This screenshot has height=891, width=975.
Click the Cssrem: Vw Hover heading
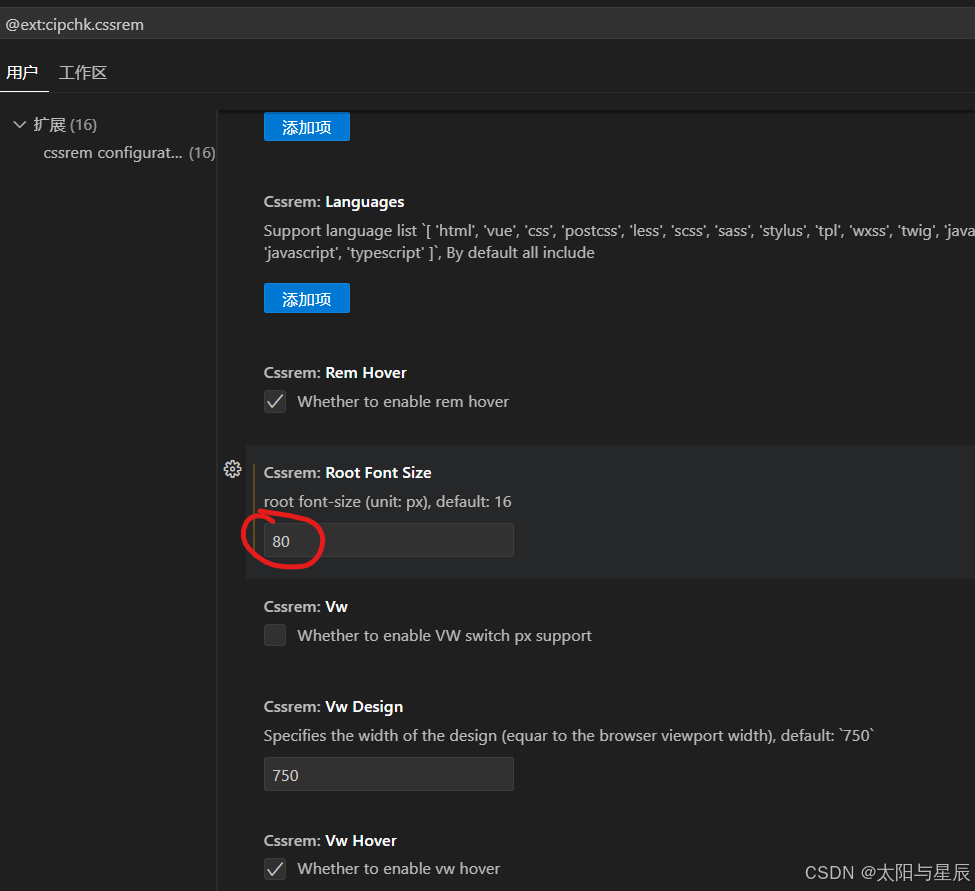pyautogui.click(x=330, y=841)
